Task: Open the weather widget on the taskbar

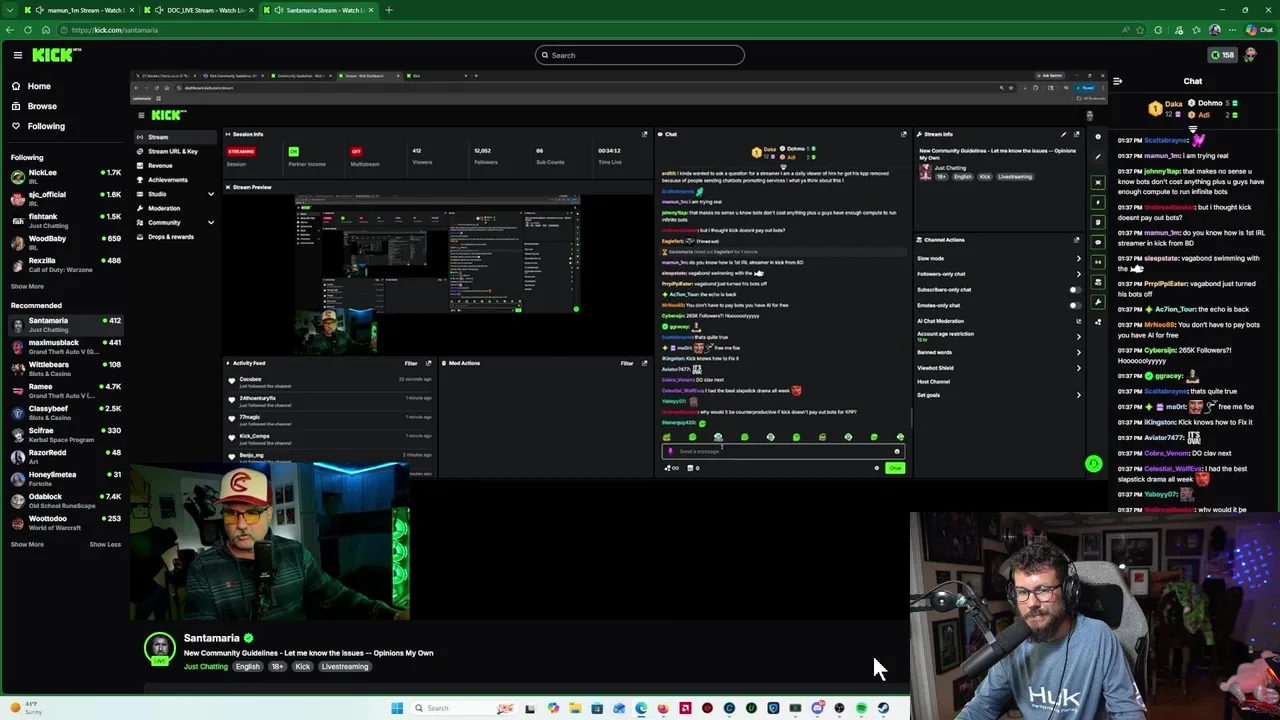Action: coord(25,708)
